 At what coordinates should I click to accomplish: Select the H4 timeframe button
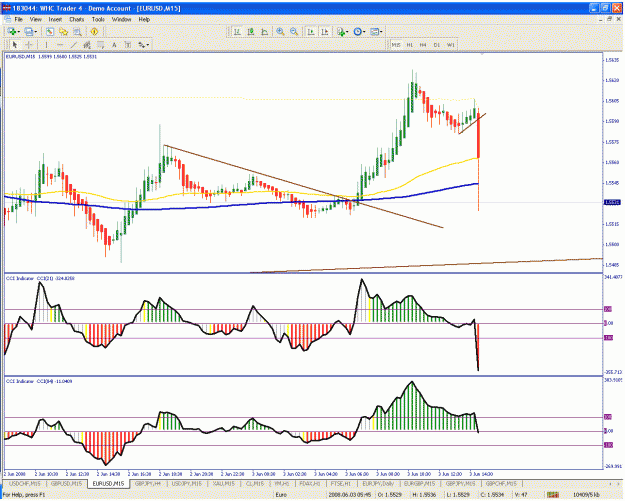(x=423, y=45)
